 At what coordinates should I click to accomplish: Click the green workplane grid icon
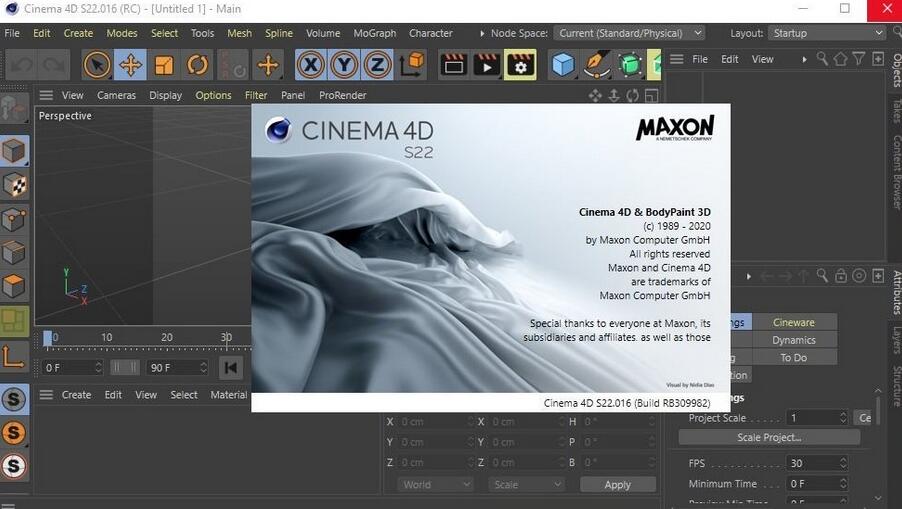(x=14, y=320)
